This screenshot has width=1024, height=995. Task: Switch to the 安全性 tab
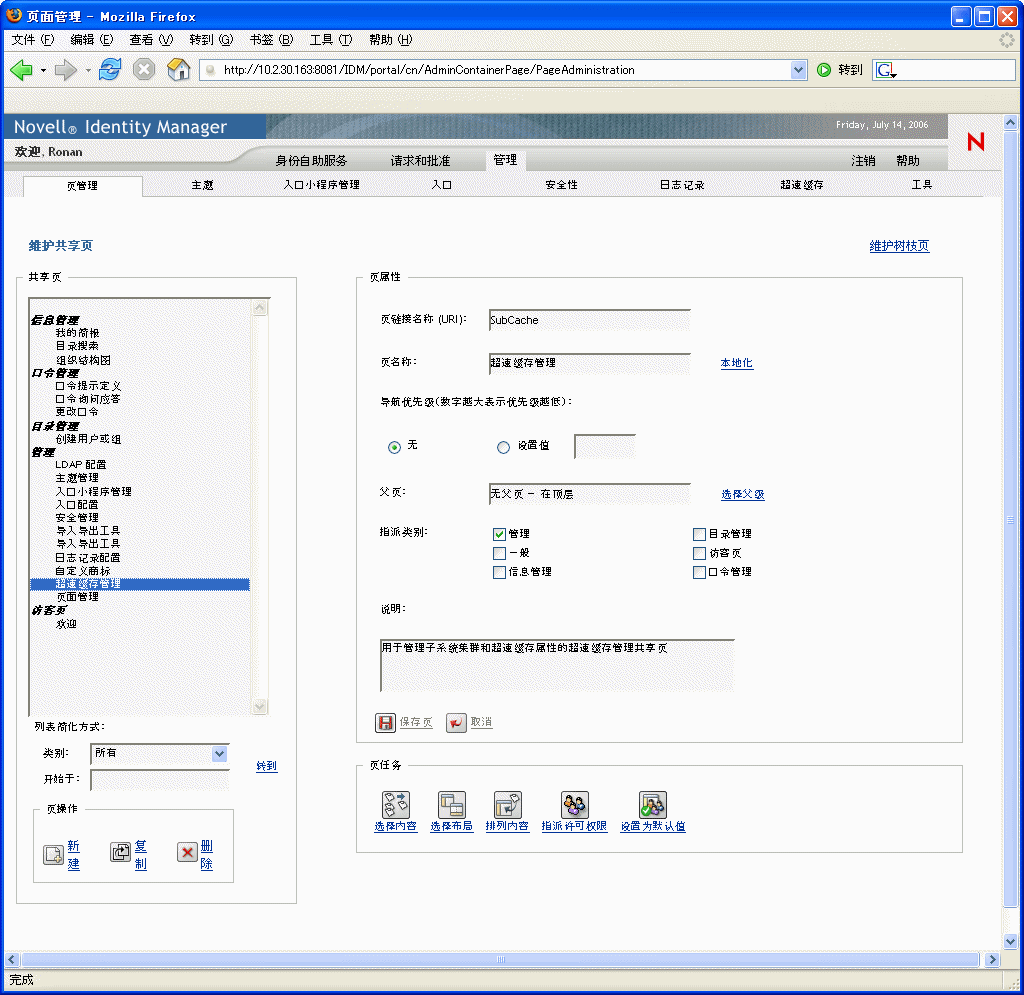(561, 185)
